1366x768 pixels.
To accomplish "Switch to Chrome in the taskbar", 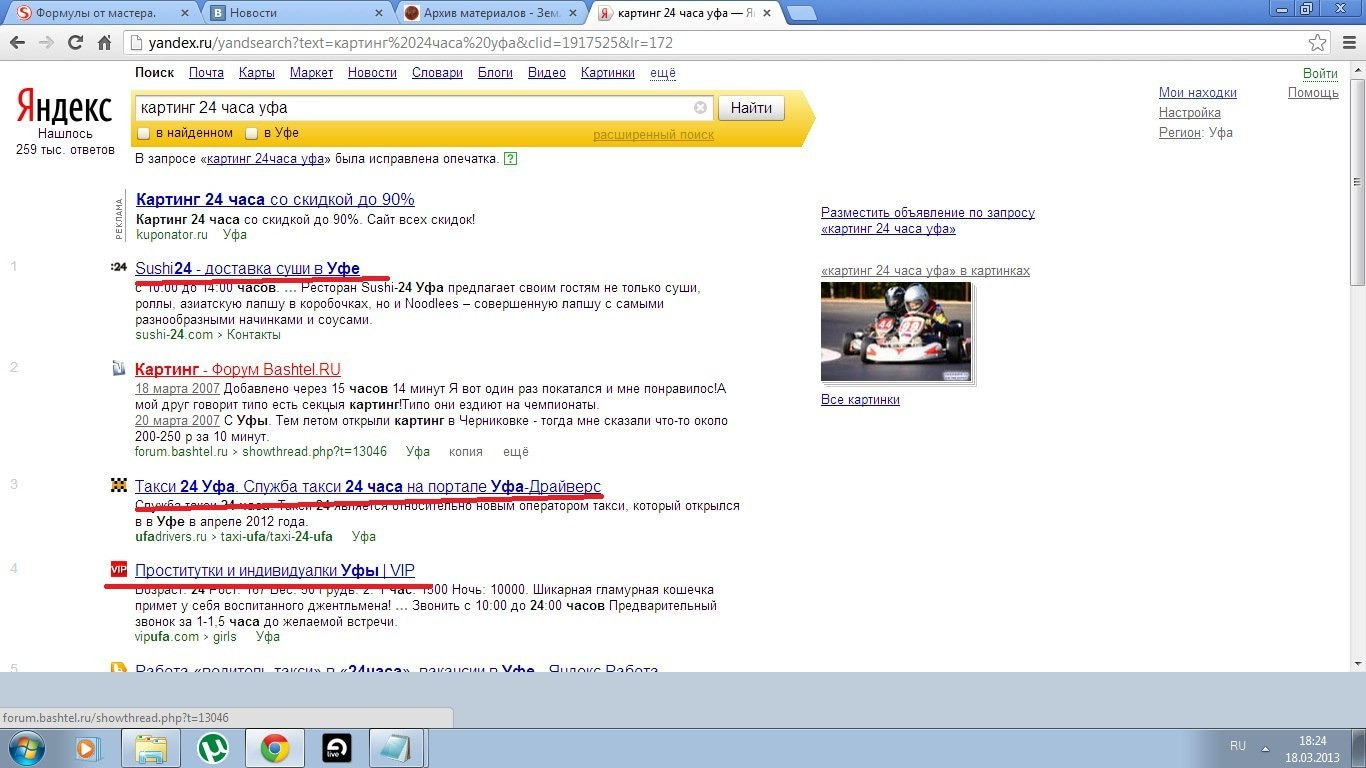I will coord(275,748).
